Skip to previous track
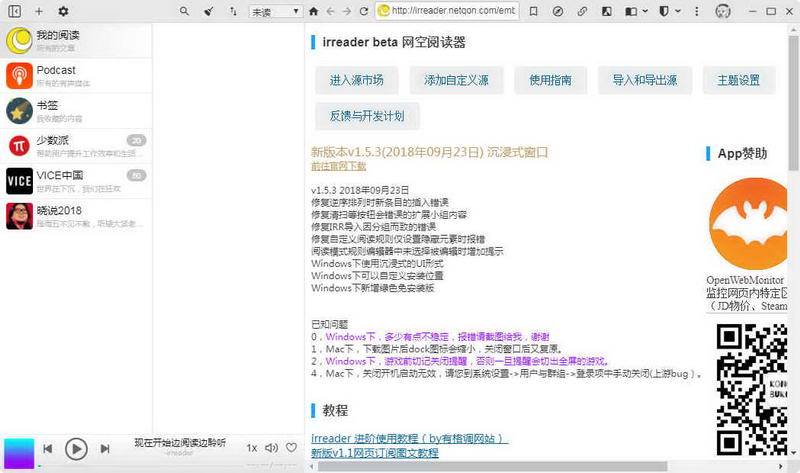The image size is (800, 473). (47, 449)
